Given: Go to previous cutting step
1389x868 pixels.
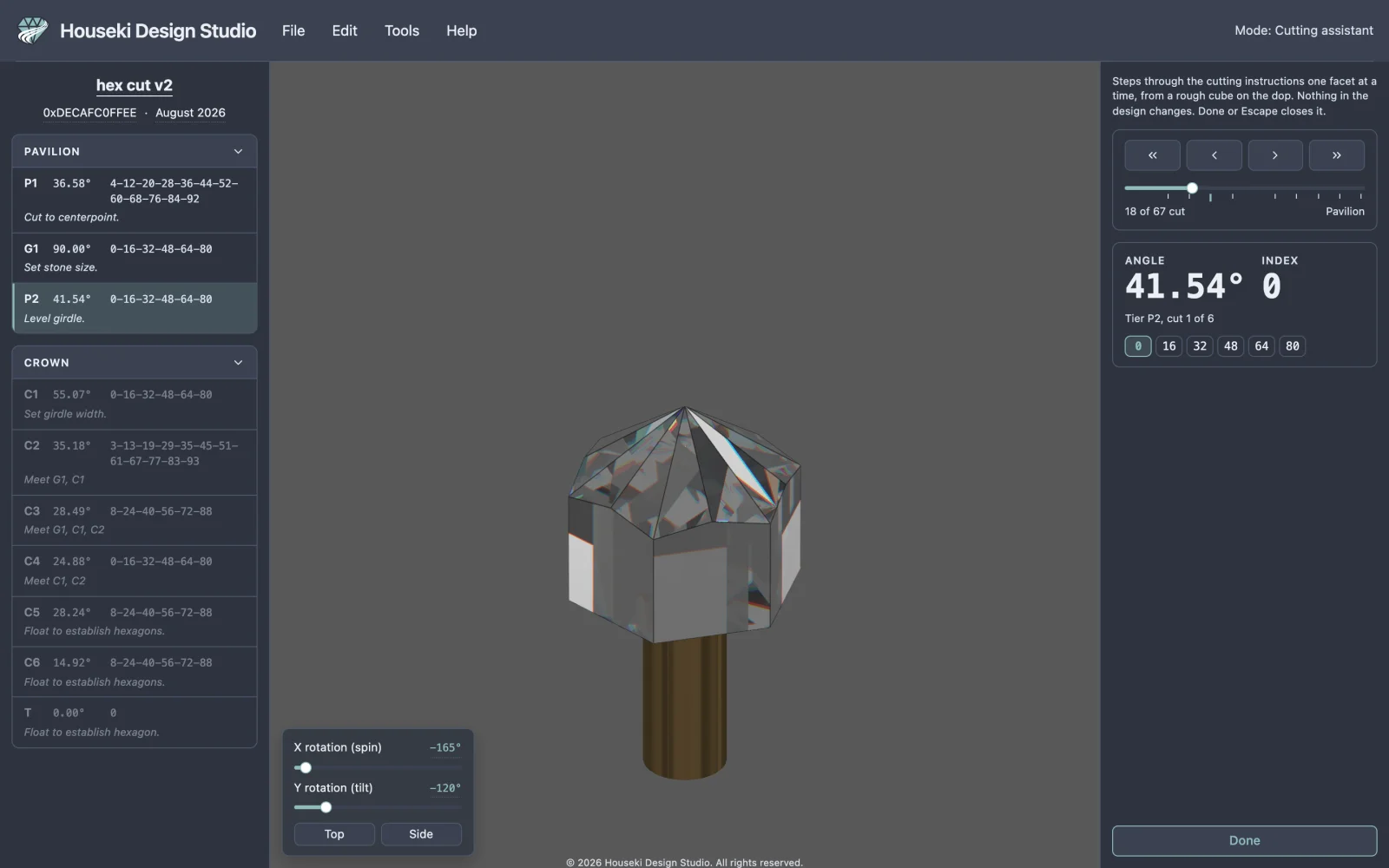Looking at the screenshot, I should [x=1214, y=155].
